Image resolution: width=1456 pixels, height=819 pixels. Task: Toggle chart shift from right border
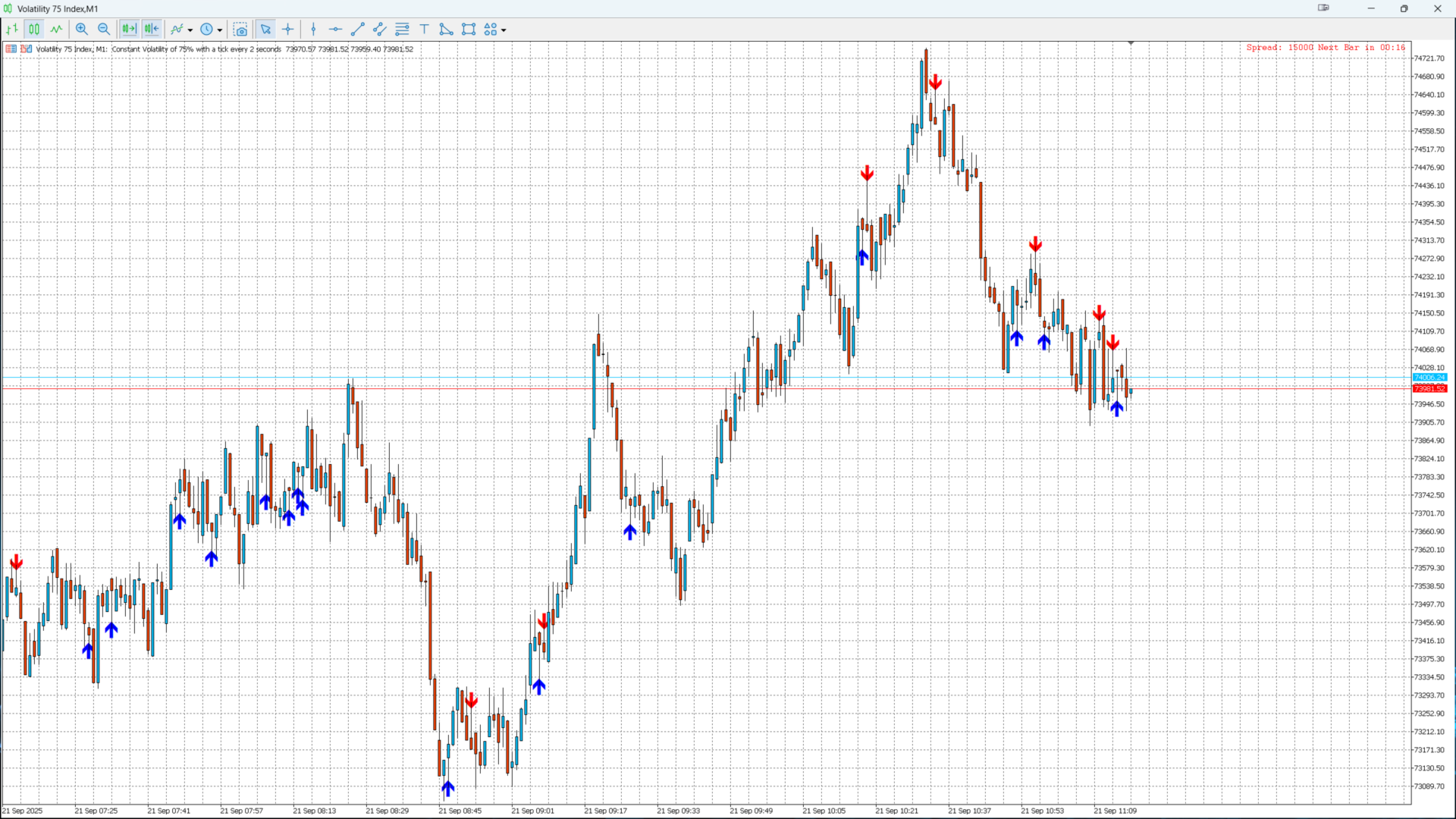(x=152, y=30)
